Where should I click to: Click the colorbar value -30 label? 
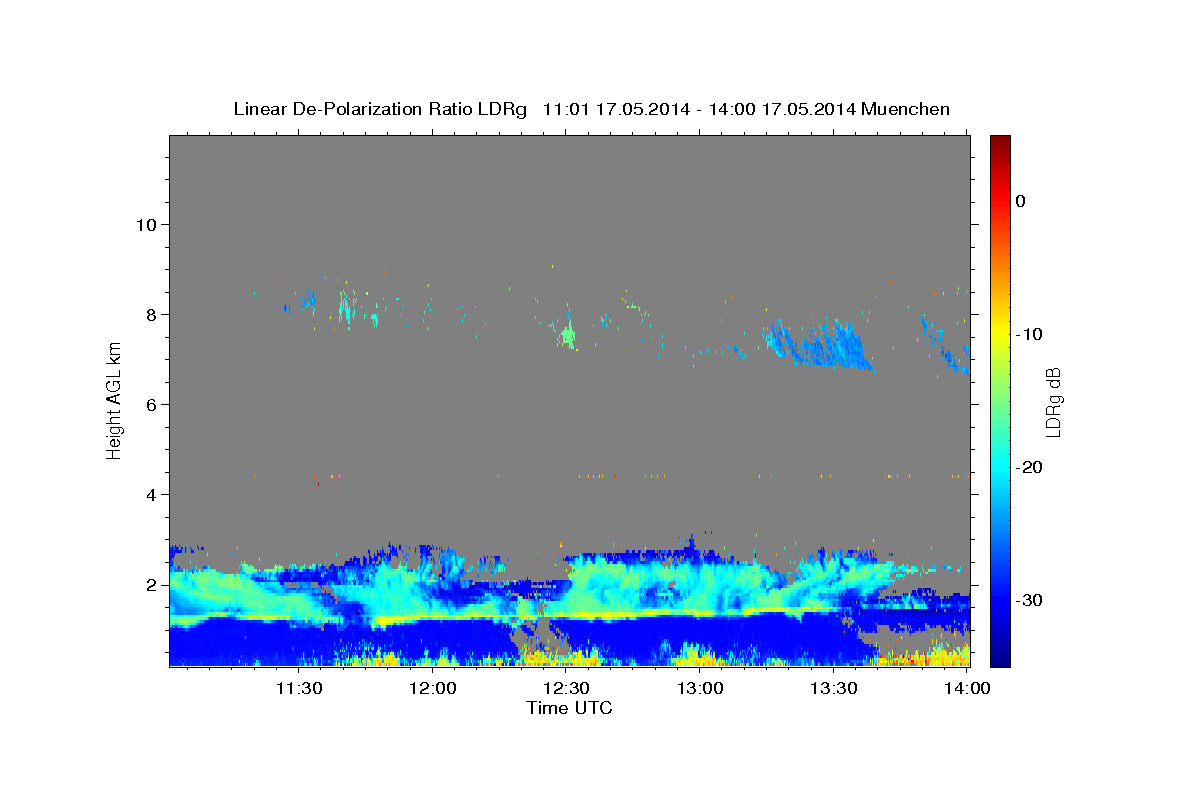1030,600
